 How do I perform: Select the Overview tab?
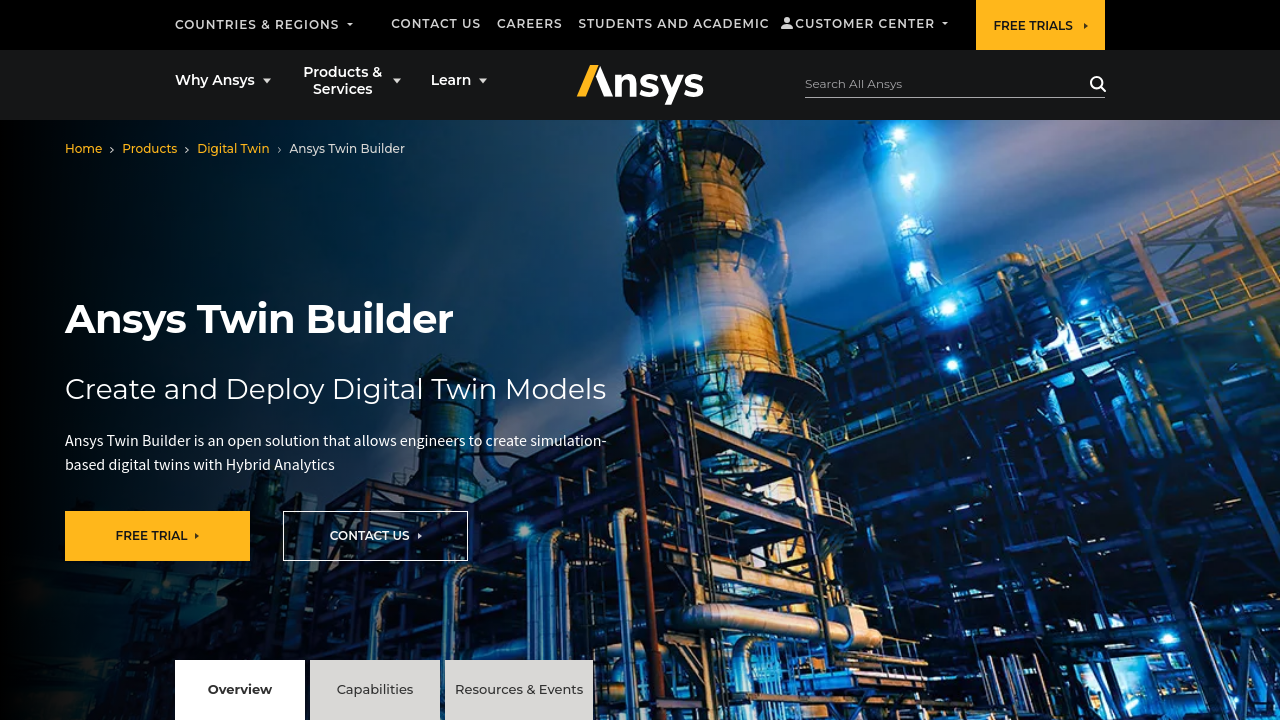pyautogui.click(x=240, y=690)
